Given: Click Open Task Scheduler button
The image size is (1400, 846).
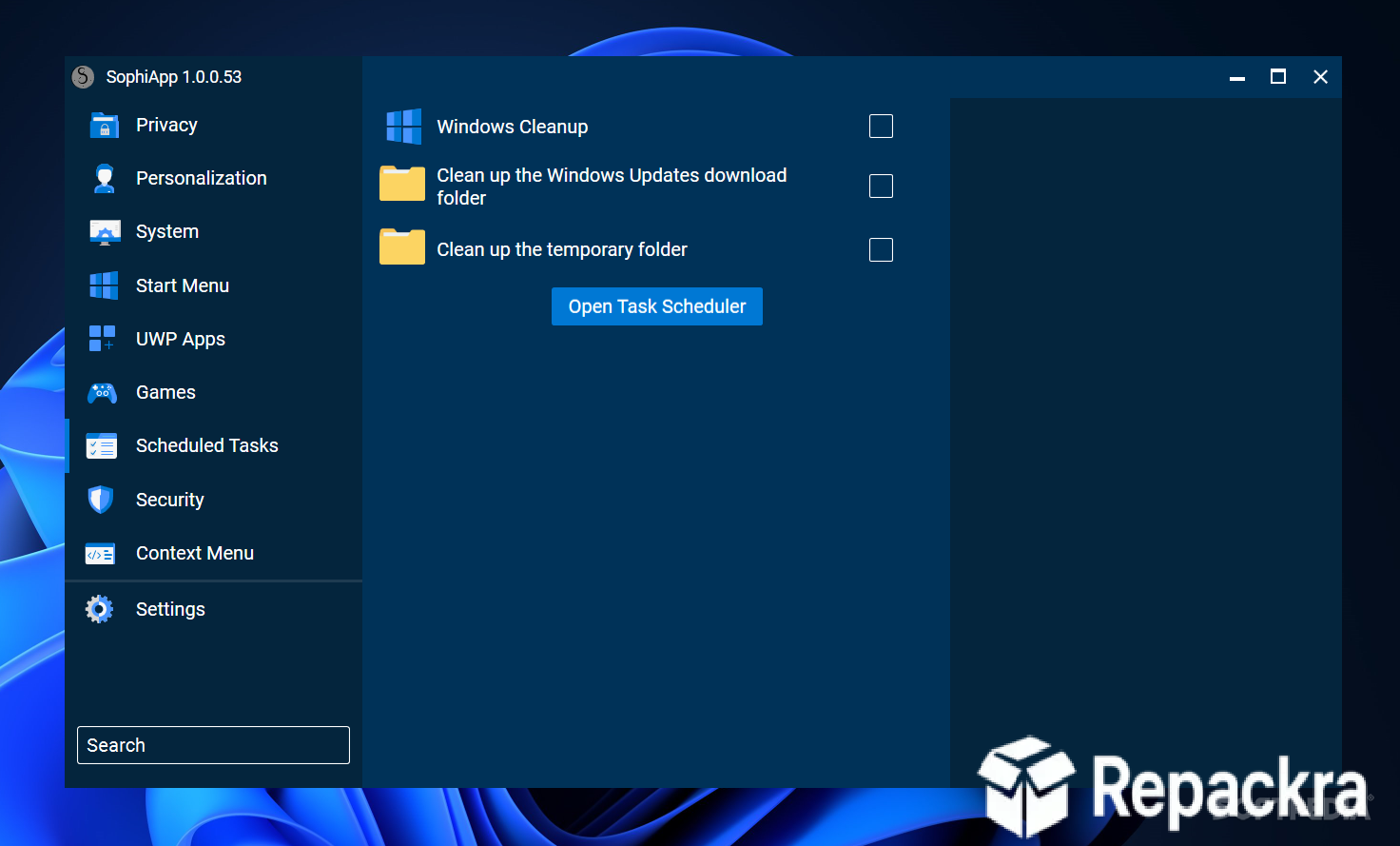Looking at the screenshot, I should click(657, 306).
